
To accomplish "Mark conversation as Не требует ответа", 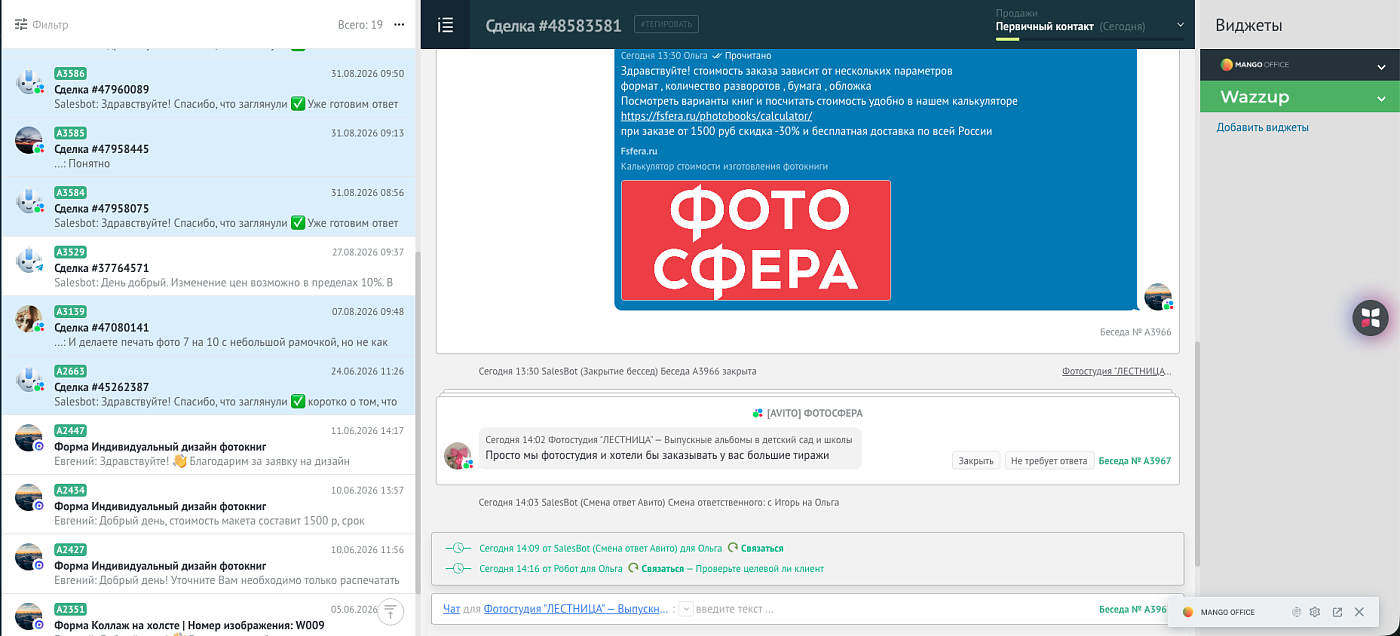I will [1049, 461].
